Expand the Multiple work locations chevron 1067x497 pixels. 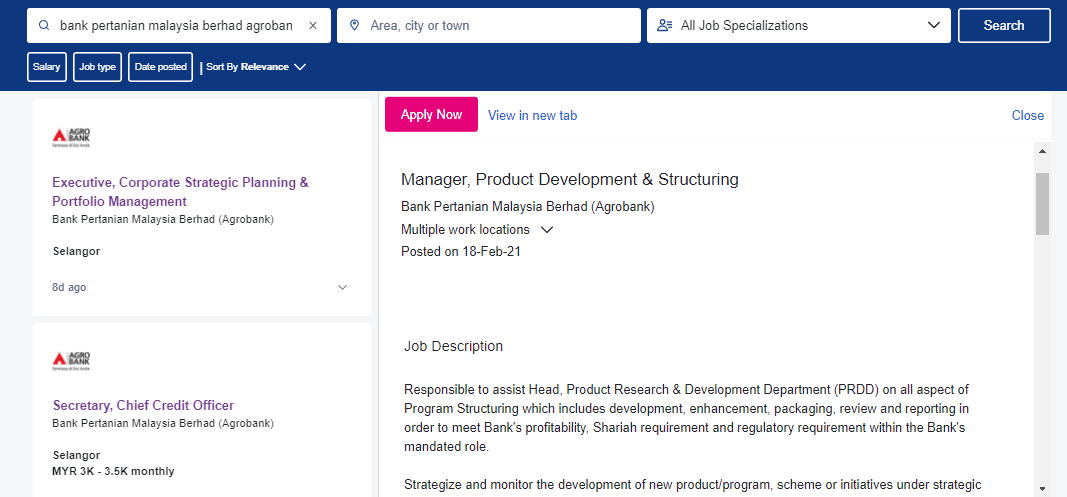coord(546,229)
